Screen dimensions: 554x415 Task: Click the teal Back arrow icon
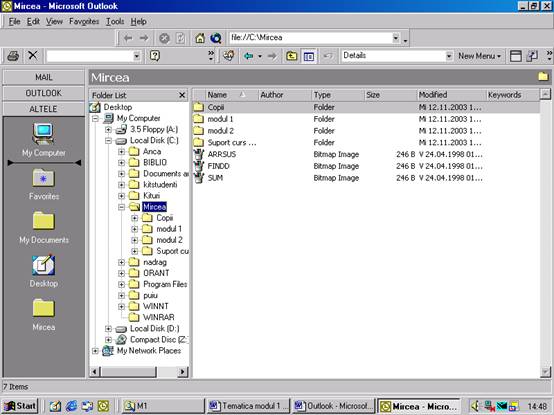pos(249,56)
